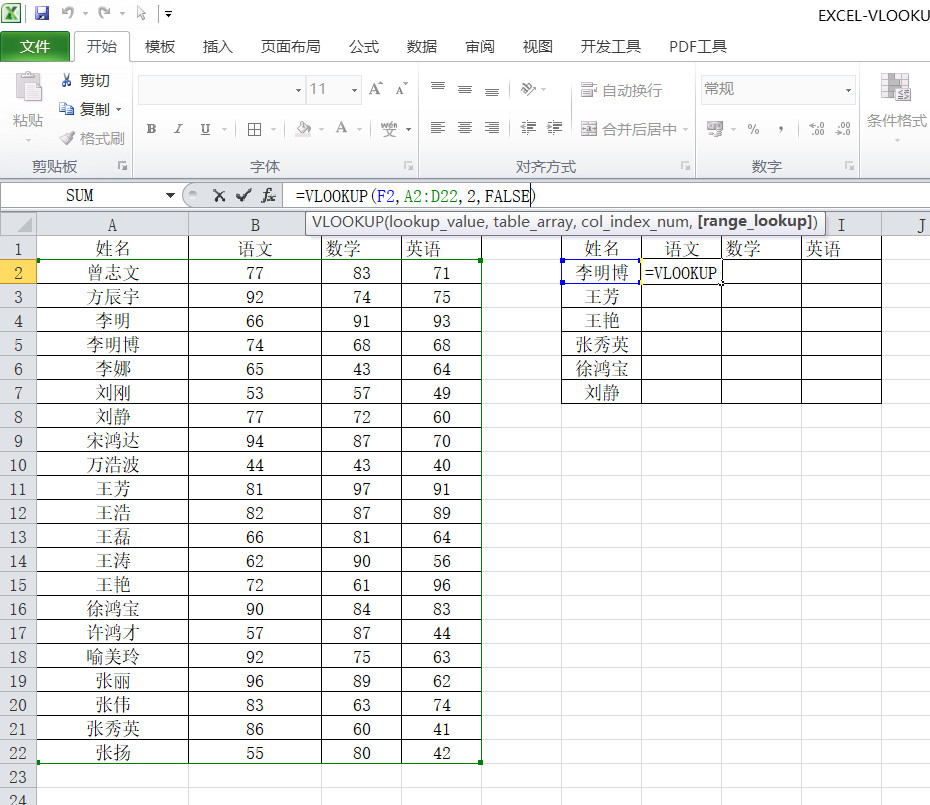Click the font color A icon
The height and width of the screenshot is (805, 930).
341,128
